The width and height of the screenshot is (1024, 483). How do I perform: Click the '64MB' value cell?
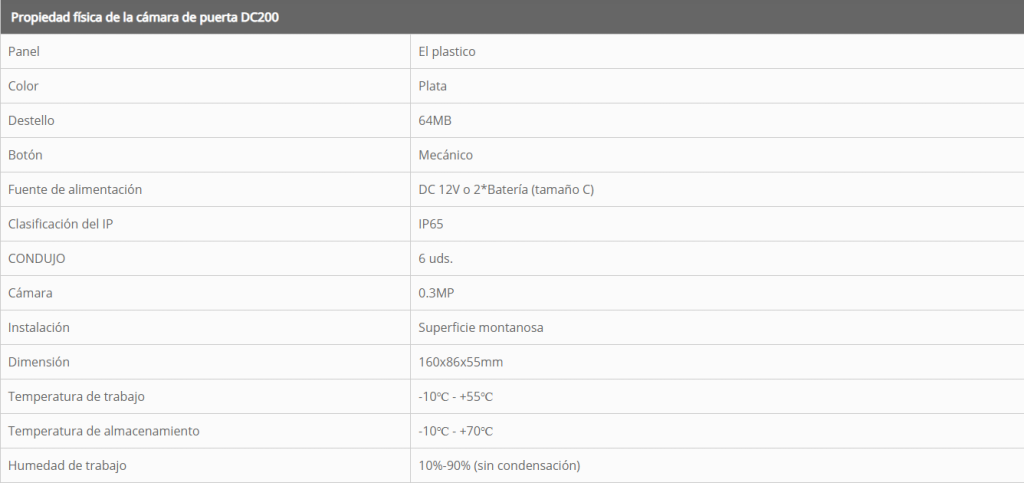[436, 120]
